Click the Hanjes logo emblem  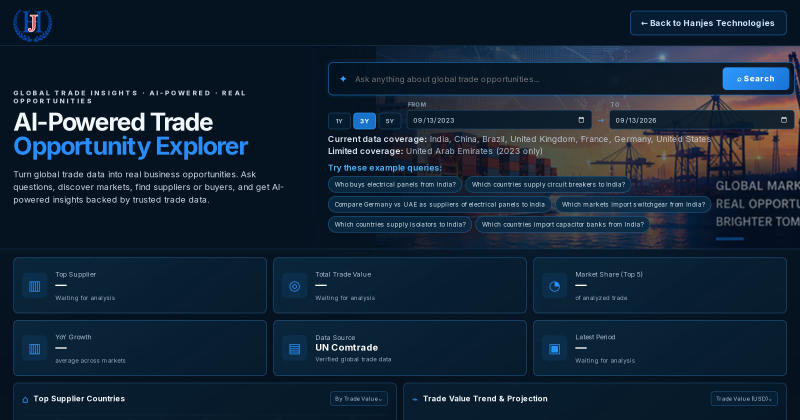pyautogui.click(x=33, y=24)
